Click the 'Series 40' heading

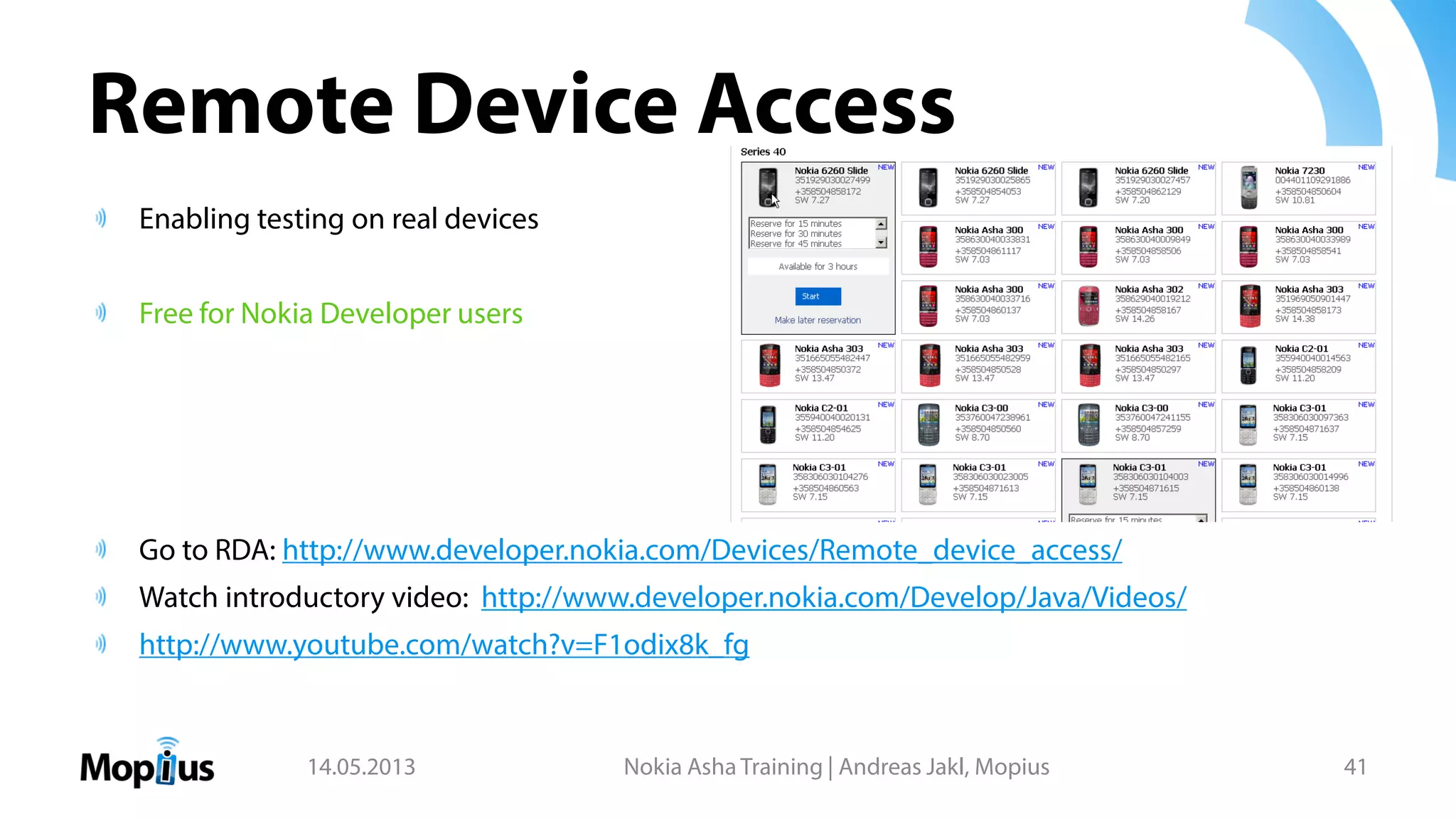(x=763, y=151)
